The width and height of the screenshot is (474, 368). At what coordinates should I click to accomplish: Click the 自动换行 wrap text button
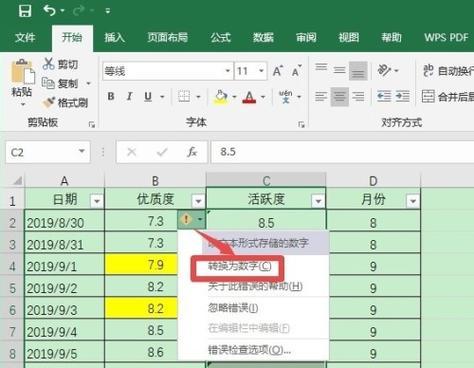(448, 71)
